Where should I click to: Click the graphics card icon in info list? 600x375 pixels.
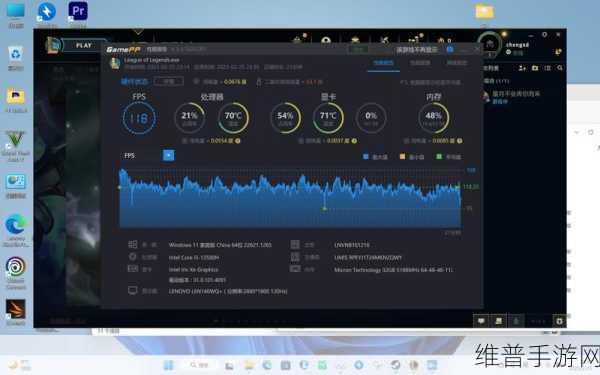pos(133,269)
